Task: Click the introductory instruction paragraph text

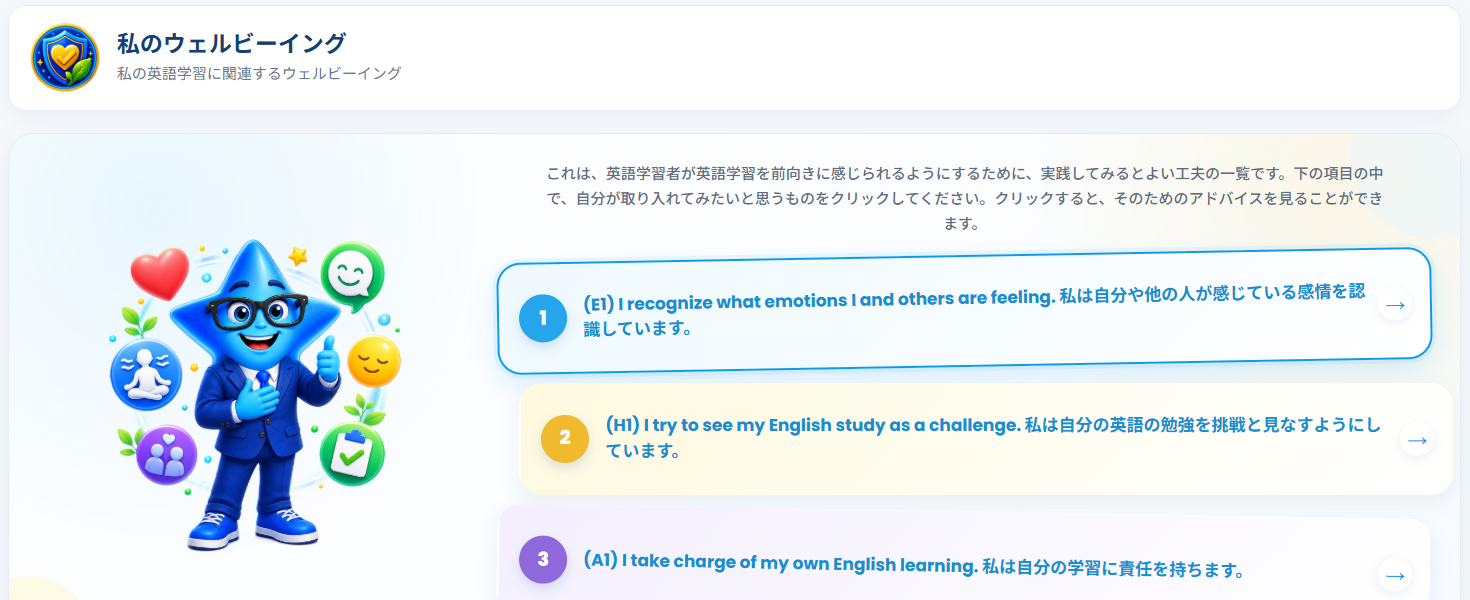Action: 965,198
